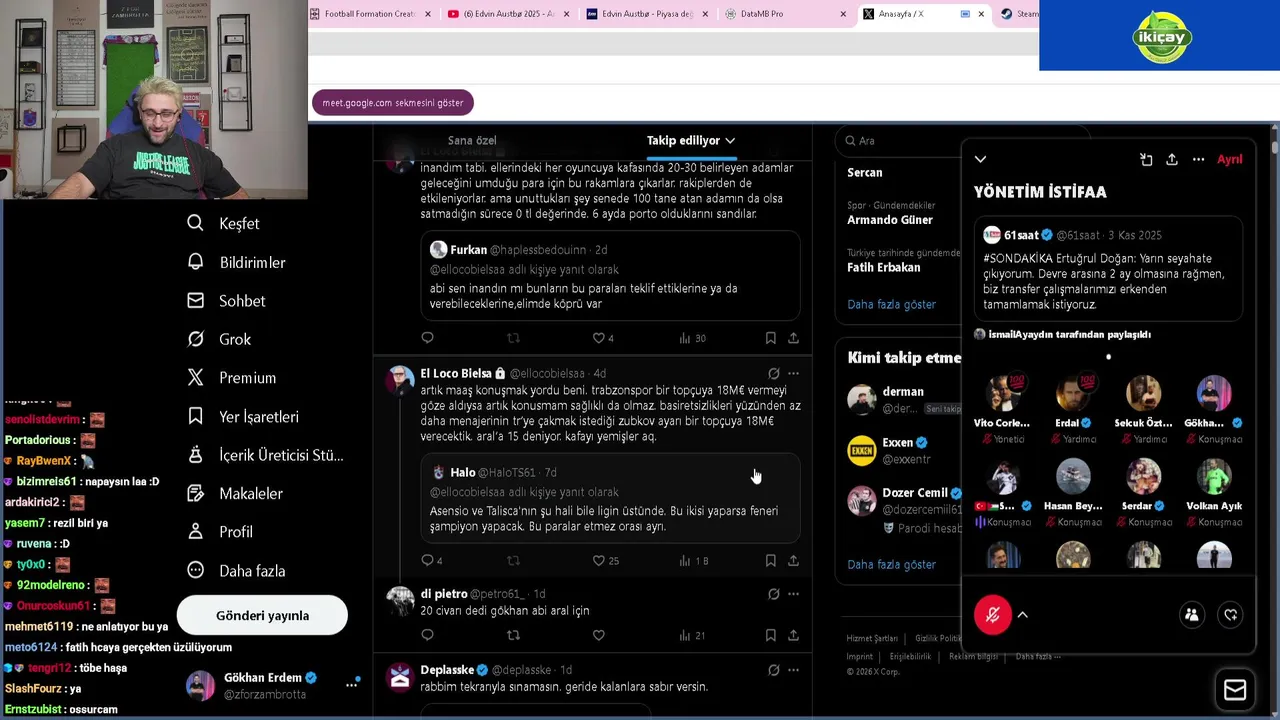Share the El Loco Bielsa maaş post
The image size is (1280, 720).
[793, 560]
